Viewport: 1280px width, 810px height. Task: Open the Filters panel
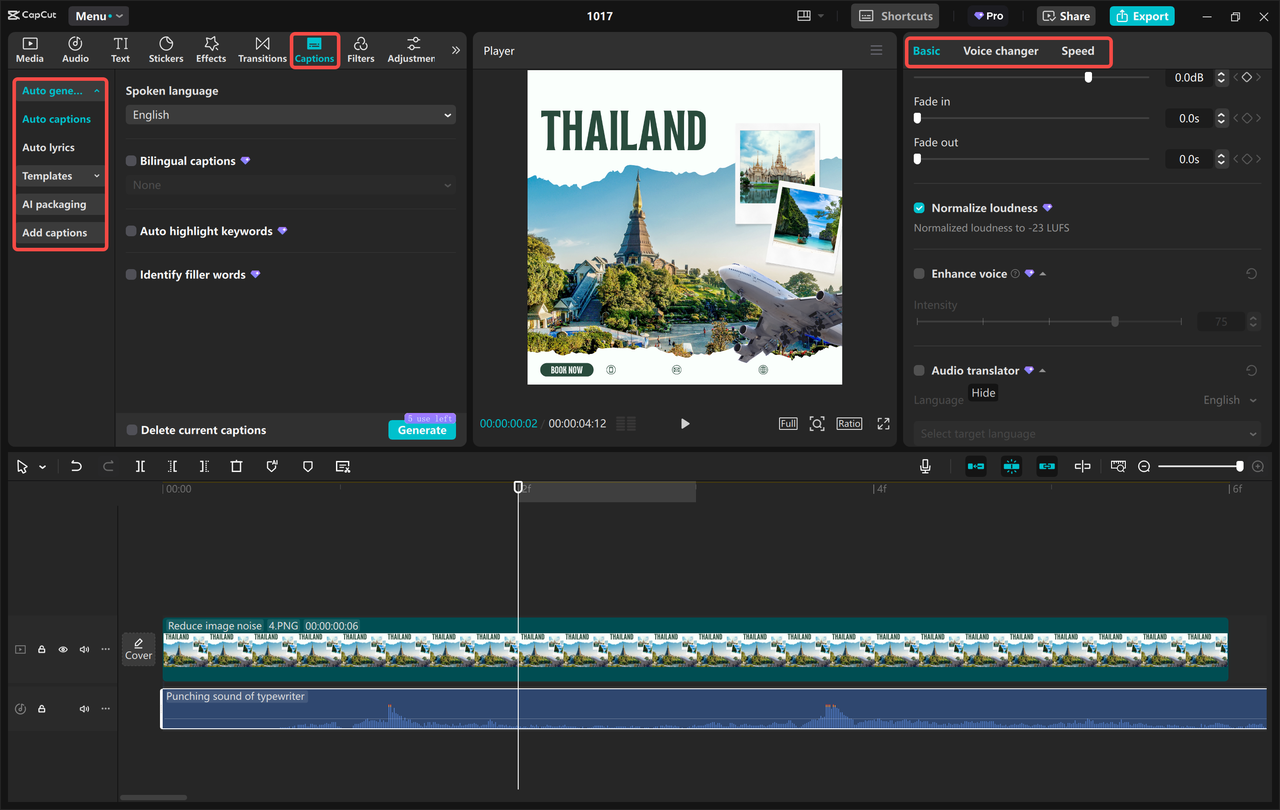tap(360, 49)
